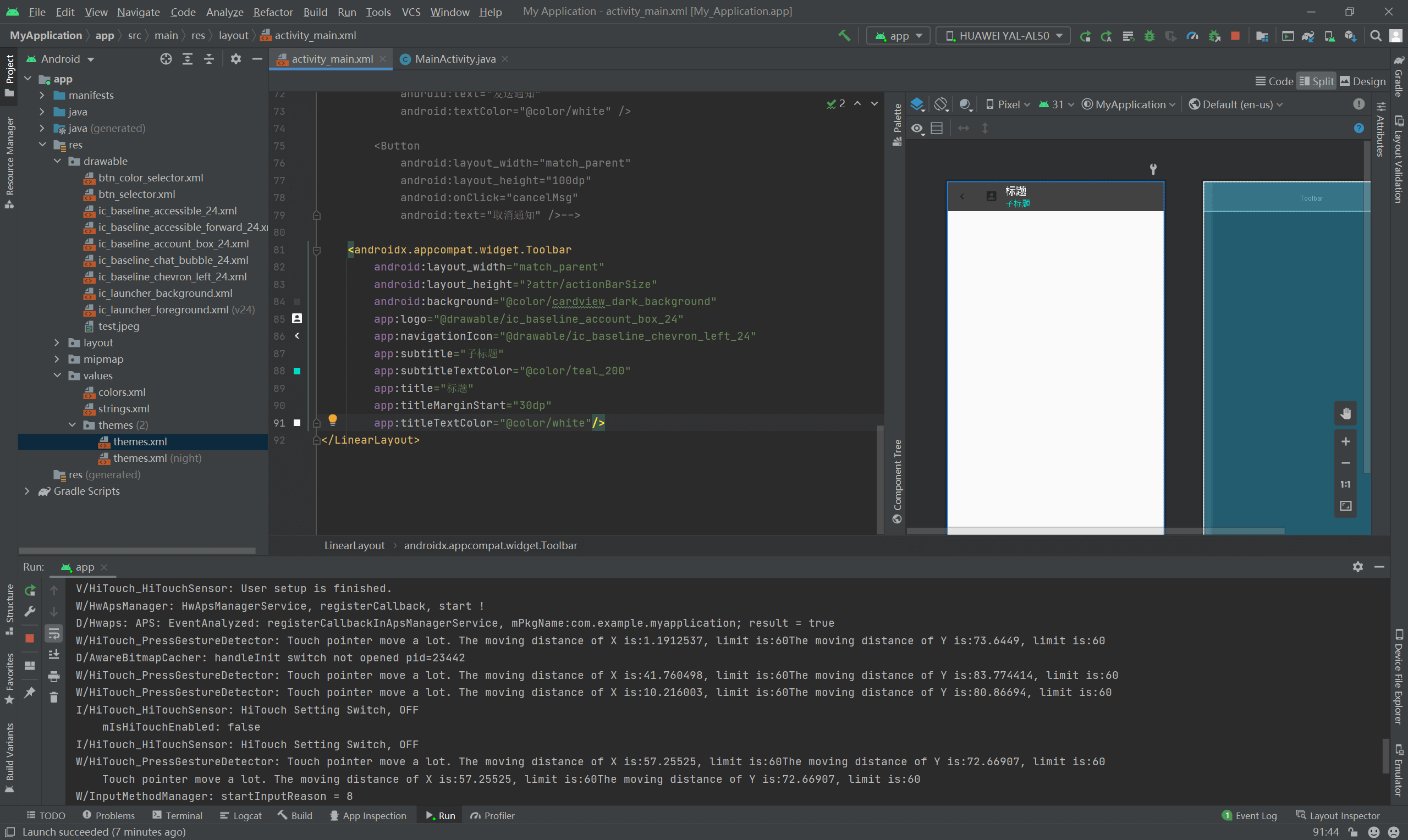1408x840 pixels.
Task: Open the Logcat tool window
Action: 240,815
